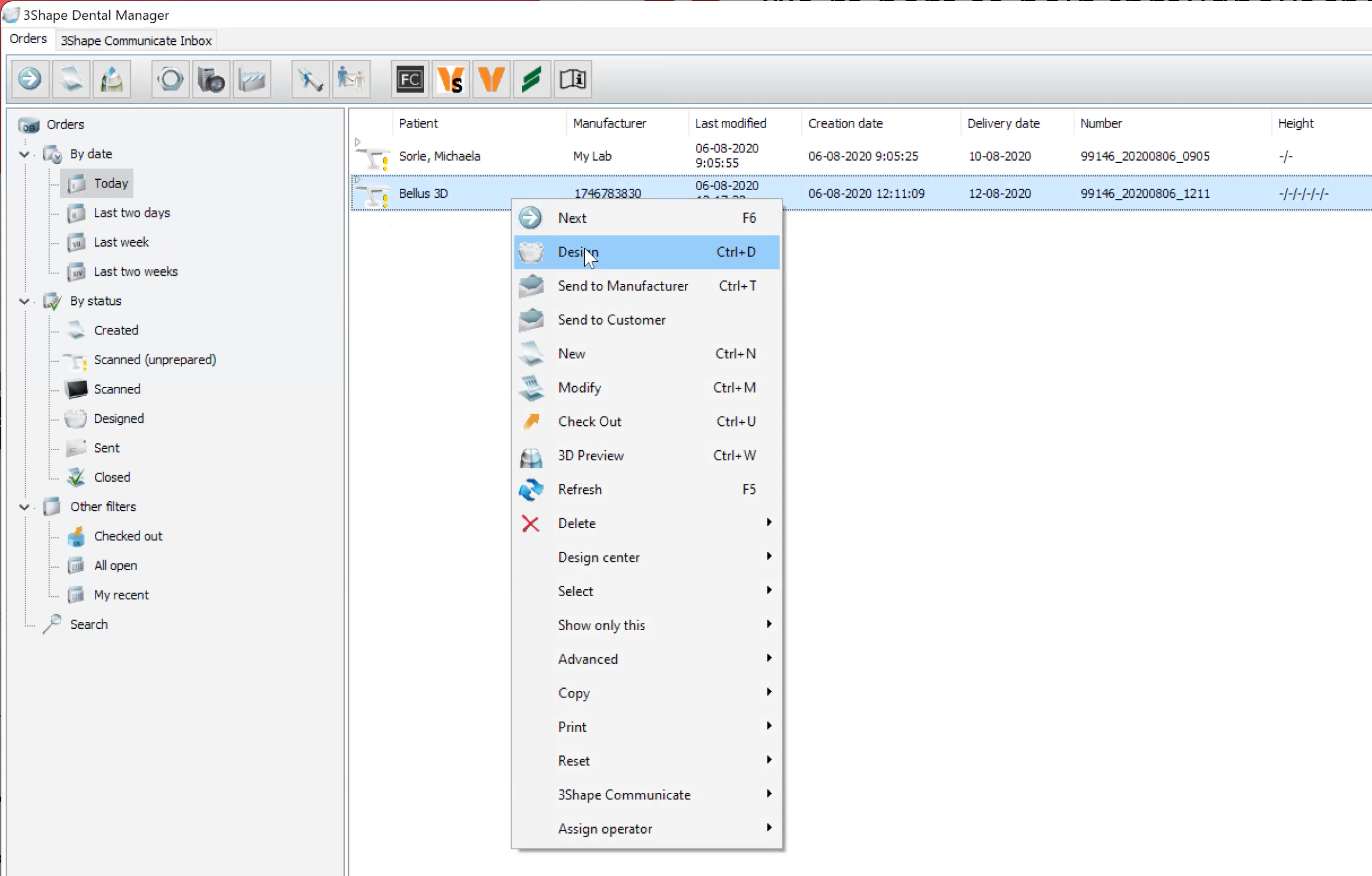Select 3D Preview in the context menu
The height and width of the screenshot is (876, 1372).
pos(591,455)
